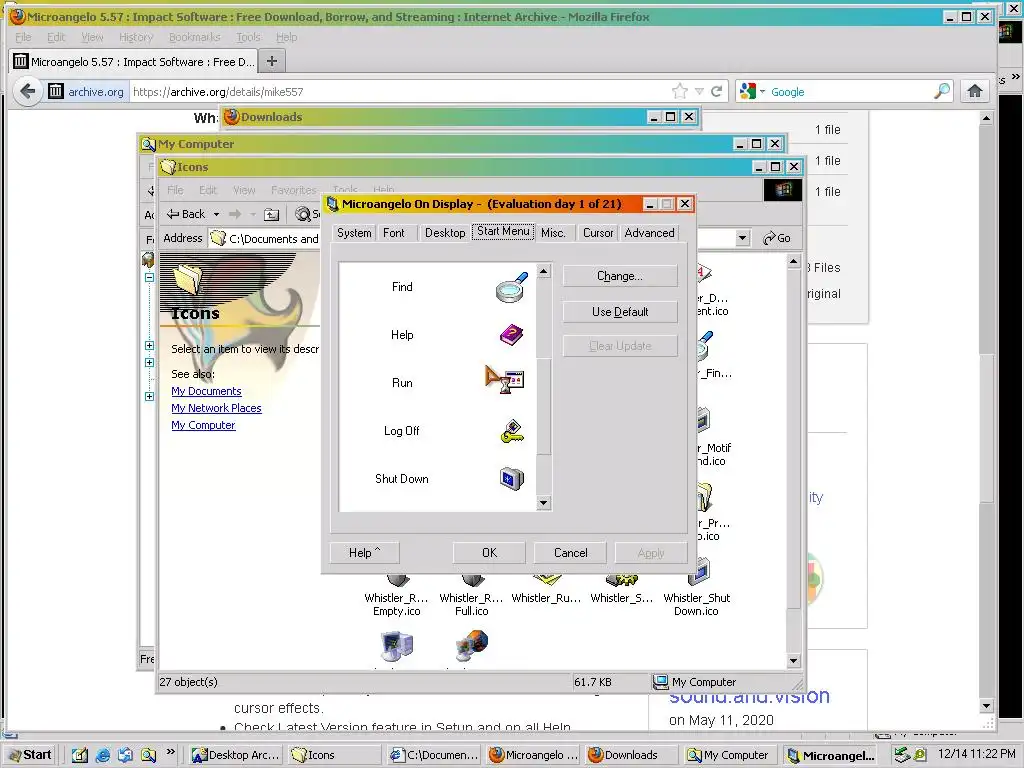The height and width of the screenshot is (768, 1024).
Task: Select Whistler_R... Empty.ico file
Action: [x=396, y=594]
